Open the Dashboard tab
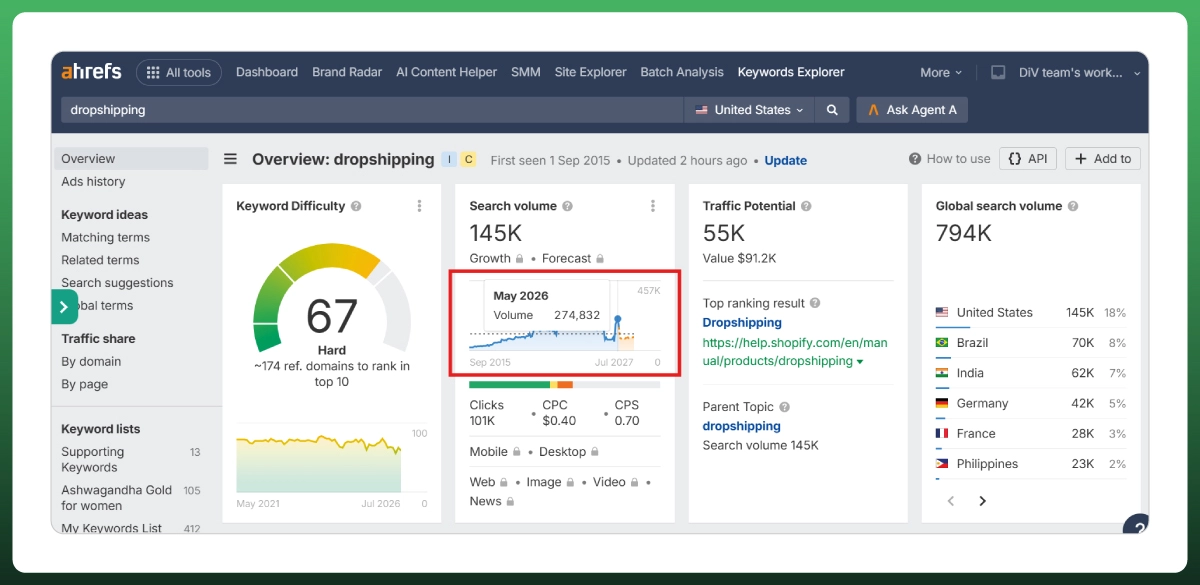This screenshot has width=1200, height=585. (267, 72)
